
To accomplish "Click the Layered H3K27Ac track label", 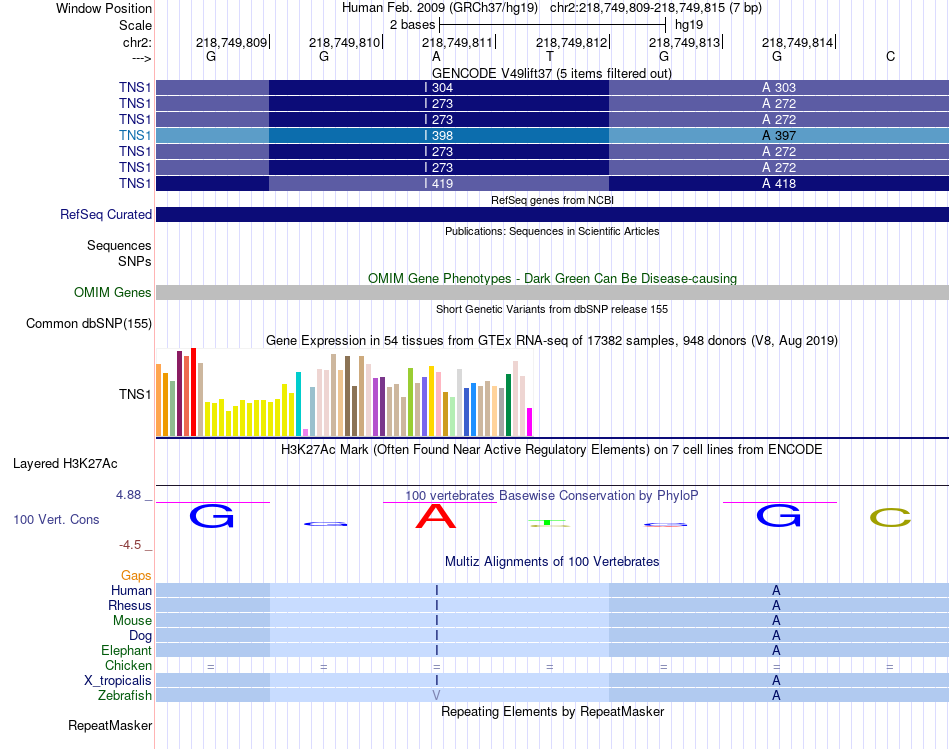I will (65, 464).
